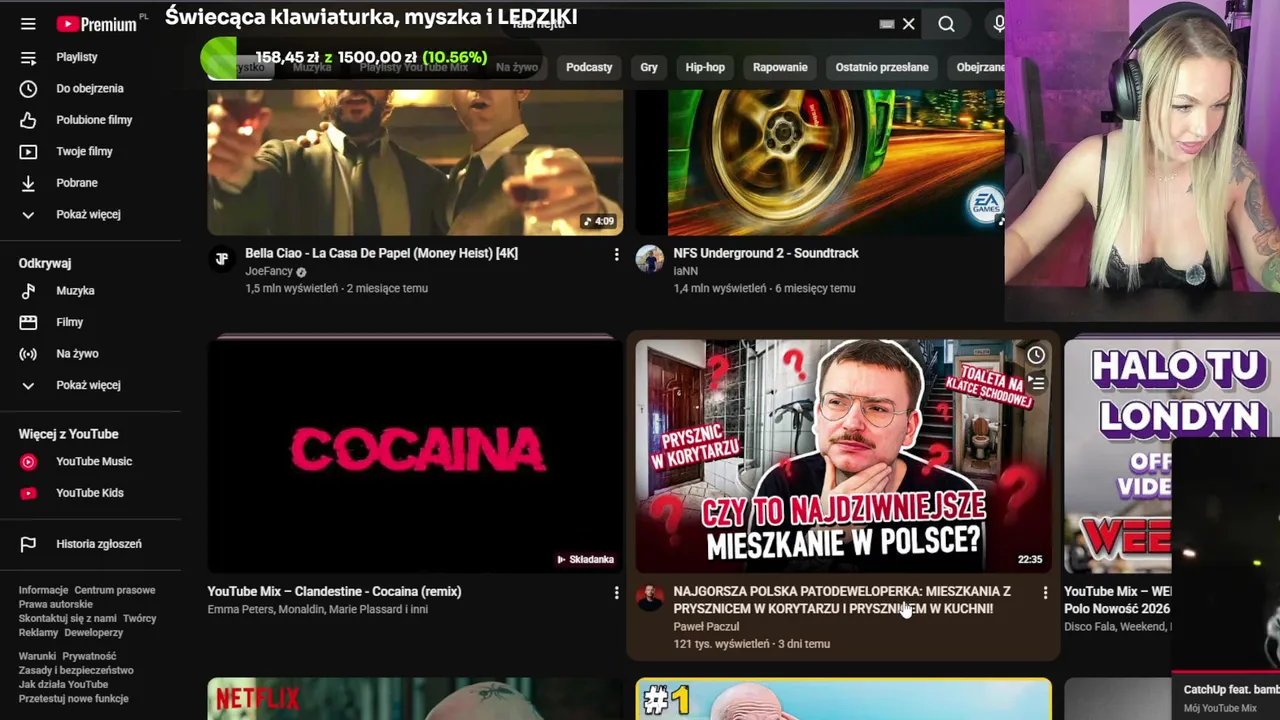This screenshot has width=1280, height=720.
Task: Open Pobrane downloads section
Action: click(76, 183)
